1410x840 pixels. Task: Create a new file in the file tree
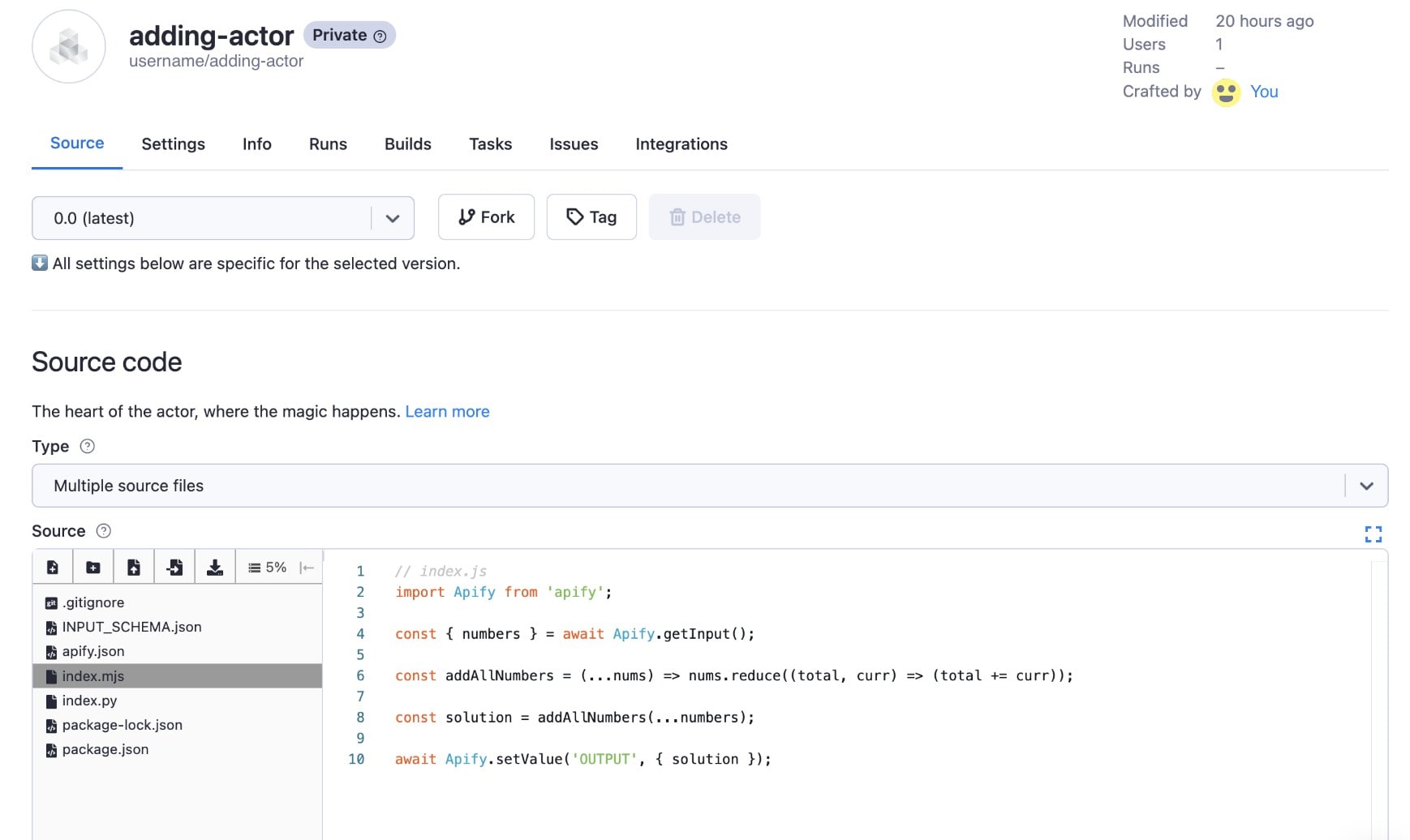[x=52, y=567]
